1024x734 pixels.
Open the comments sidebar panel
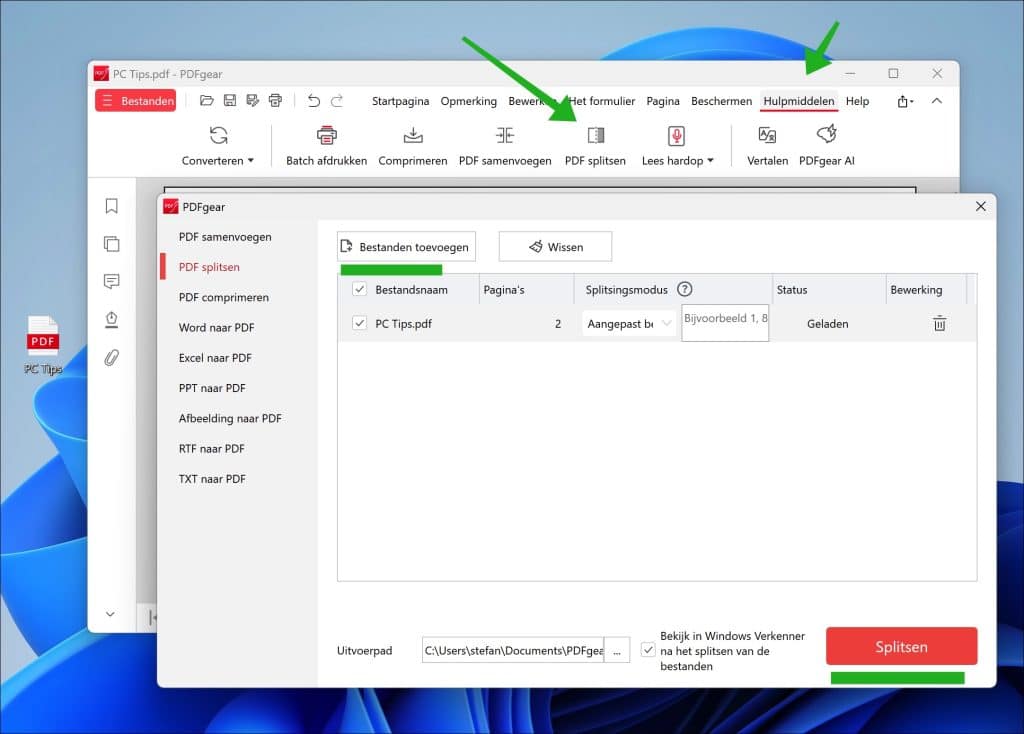[112, 281]
